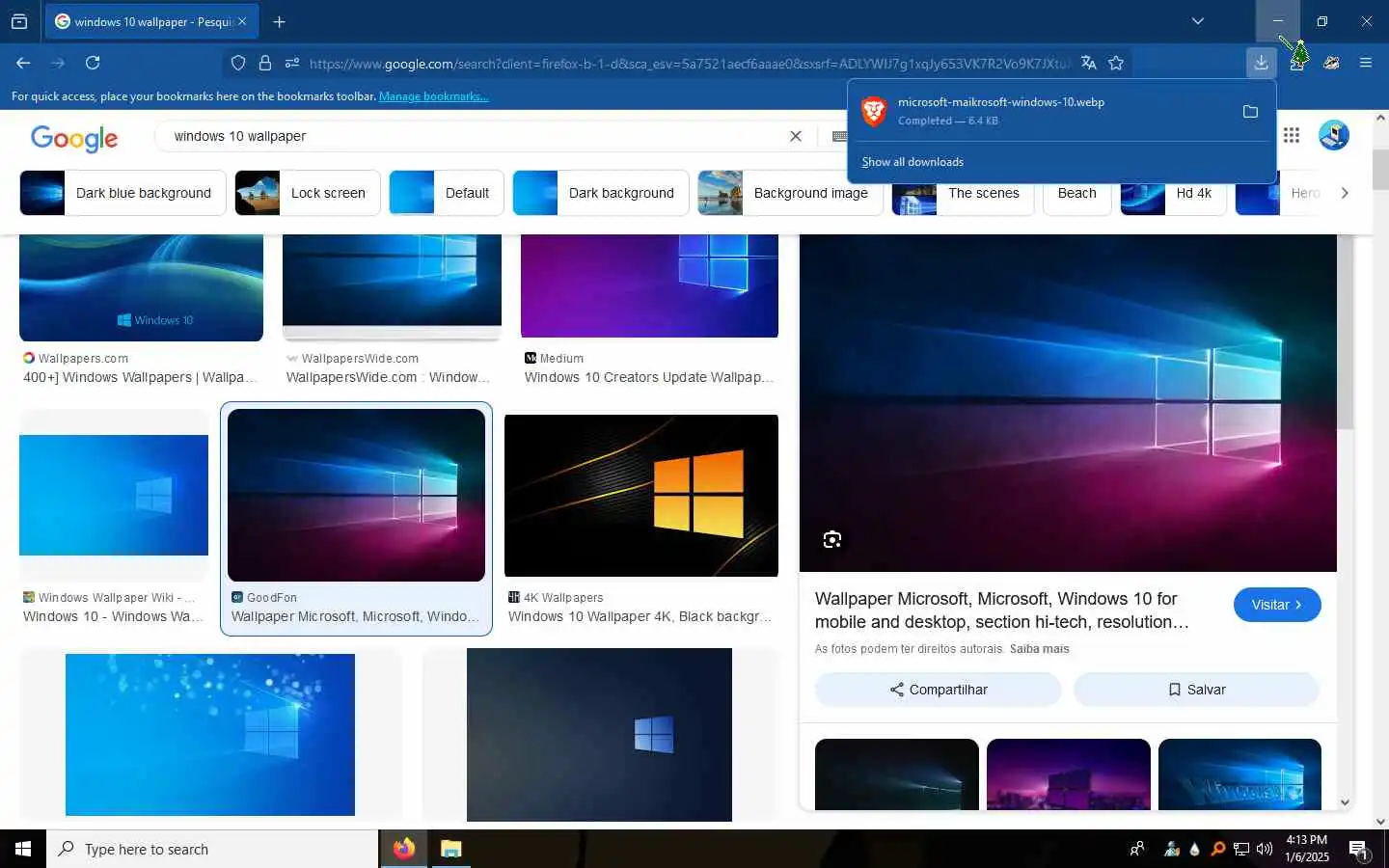Open the taskbar clock showing 4:13 PM
This screenshot has width=1389, height=868.
[x=1306, y=849]
